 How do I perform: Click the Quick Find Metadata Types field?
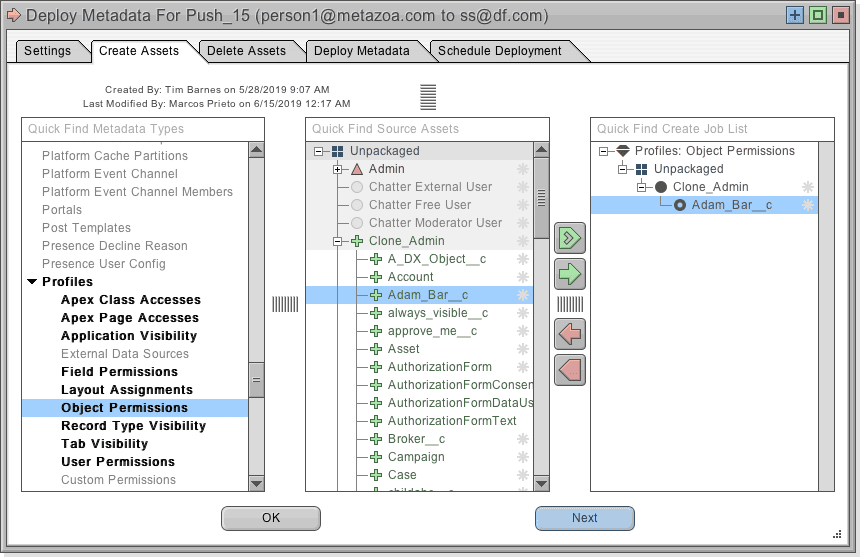tap(143, 129)
